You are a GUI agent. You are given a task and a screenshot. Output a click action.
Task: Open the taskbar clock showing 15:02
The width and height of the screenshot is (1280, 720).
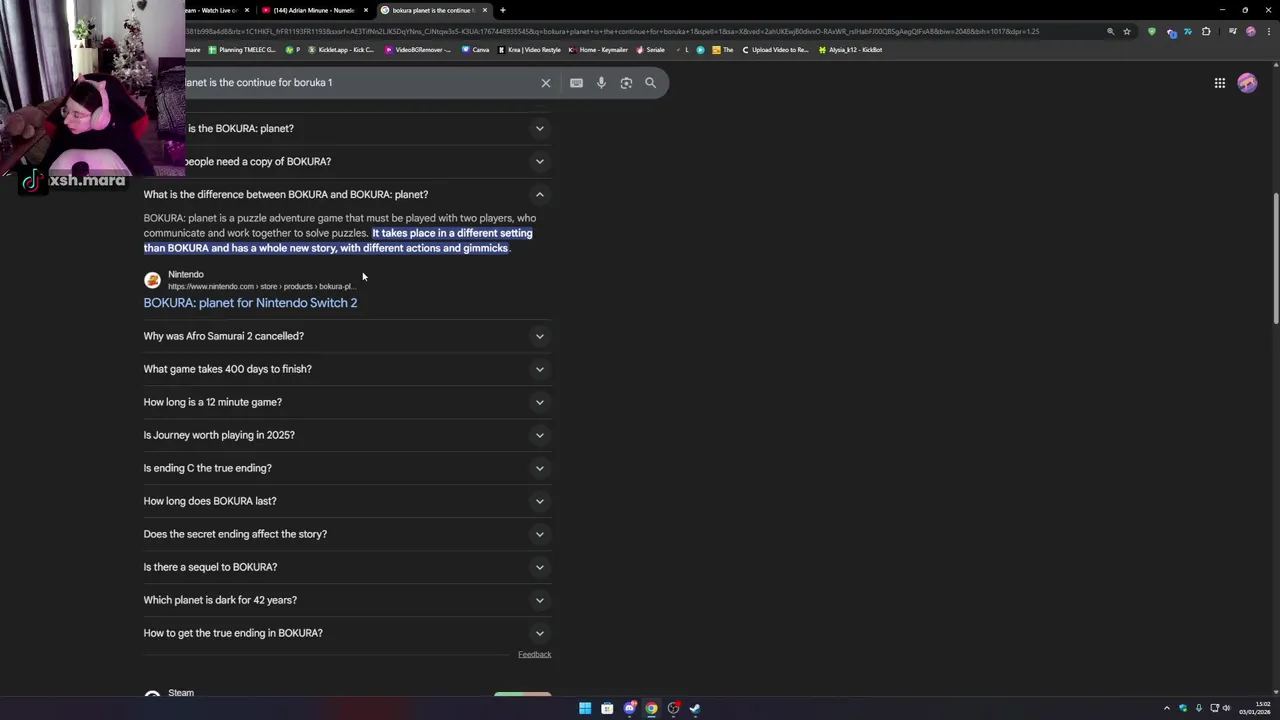tap(1255, 708)
